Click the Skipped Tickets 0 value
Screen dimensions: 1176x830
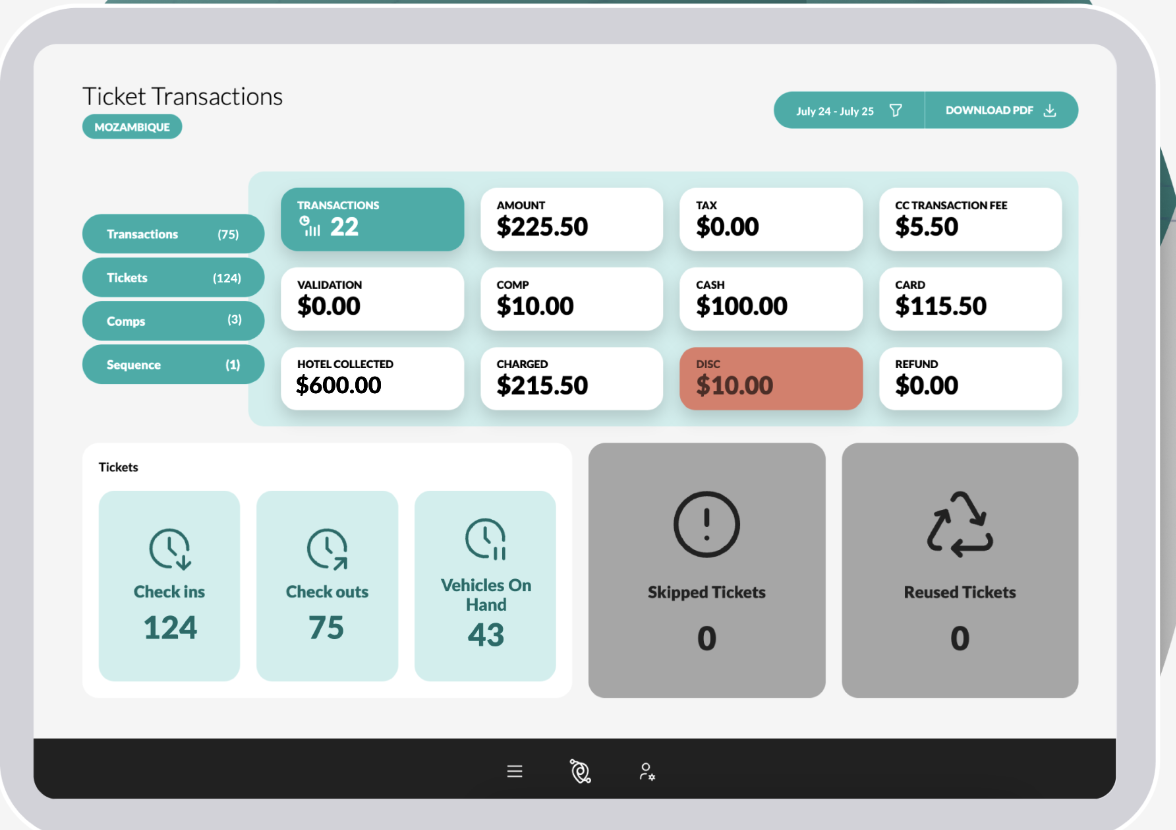706,639
